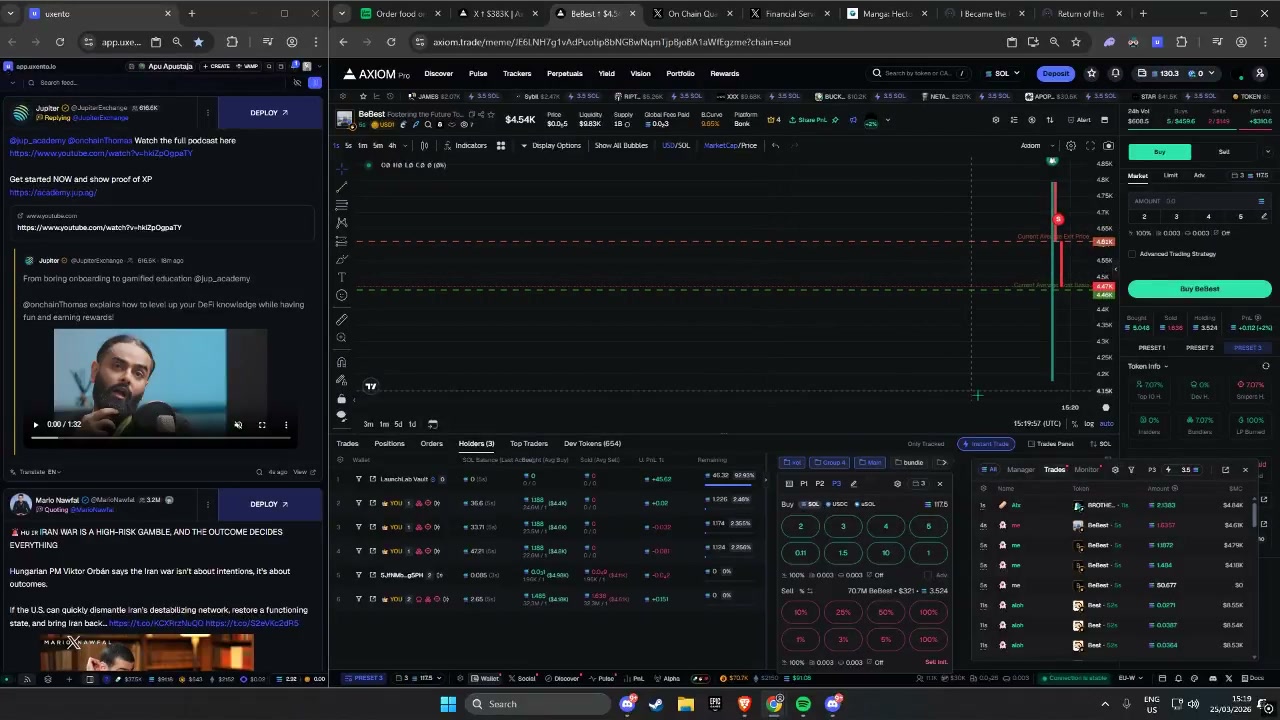Close the instant trade popup
The height and width of the screenshot is (720, 1280).
point(939,484)
